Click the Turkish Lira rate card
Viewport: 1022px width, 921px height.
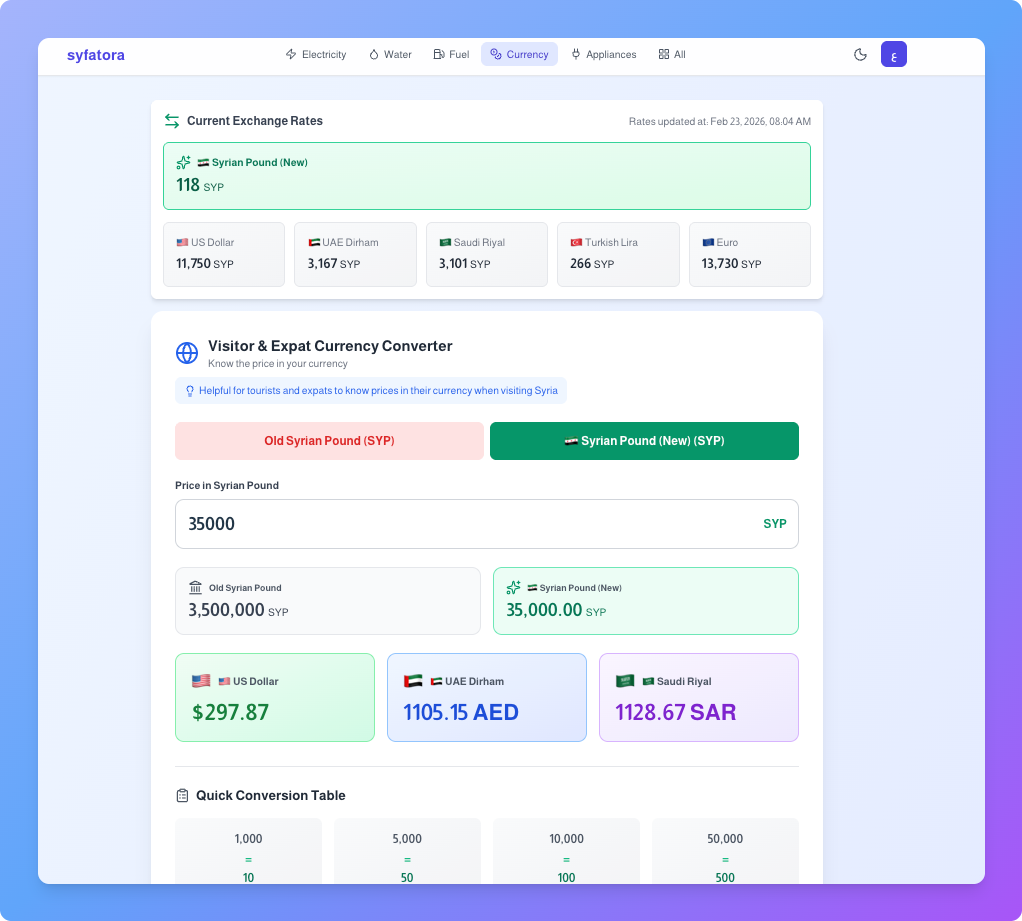(x=617, y=254)
